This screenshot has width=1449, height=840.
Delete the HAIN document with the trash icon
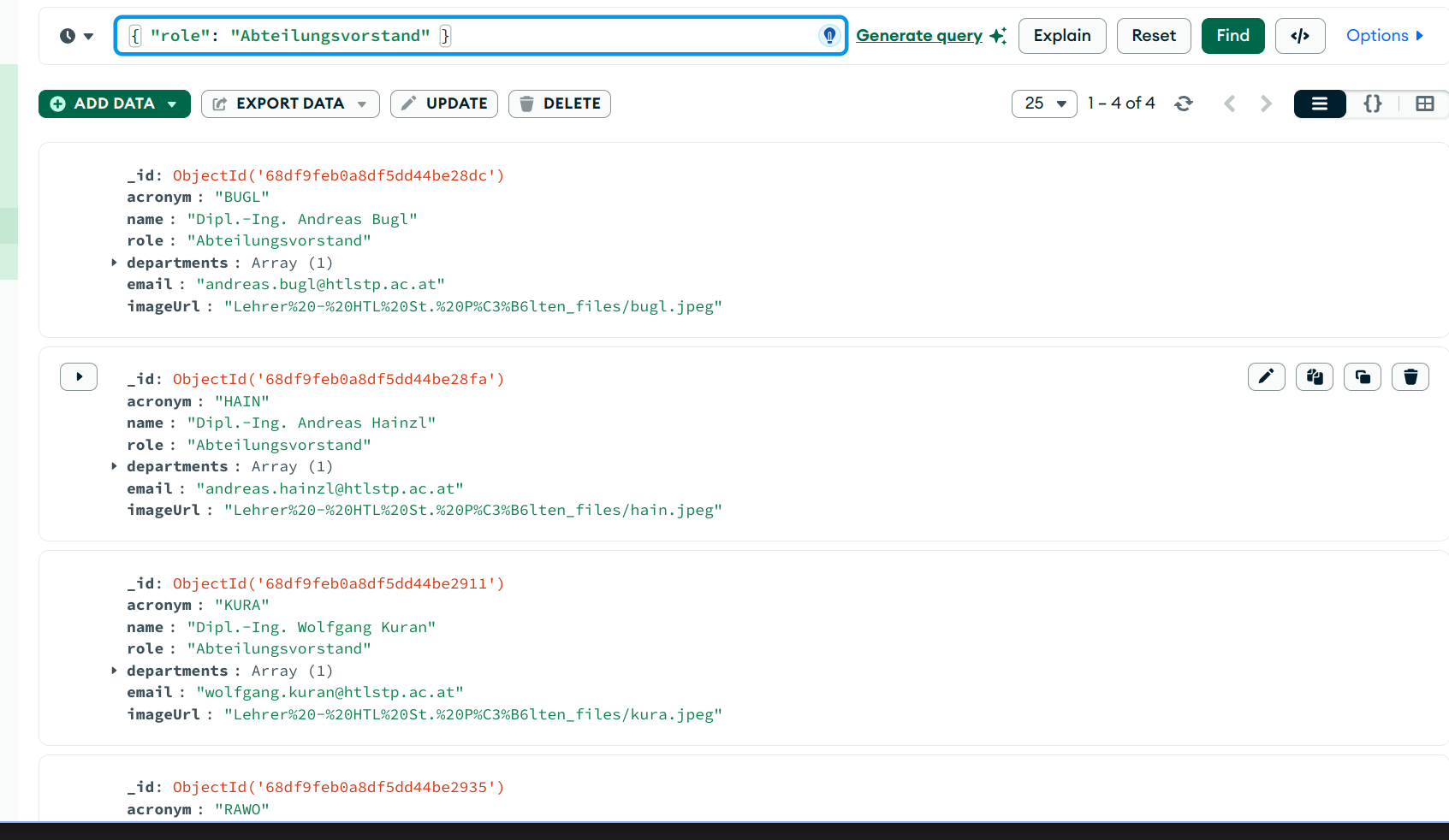[1410, 376]
